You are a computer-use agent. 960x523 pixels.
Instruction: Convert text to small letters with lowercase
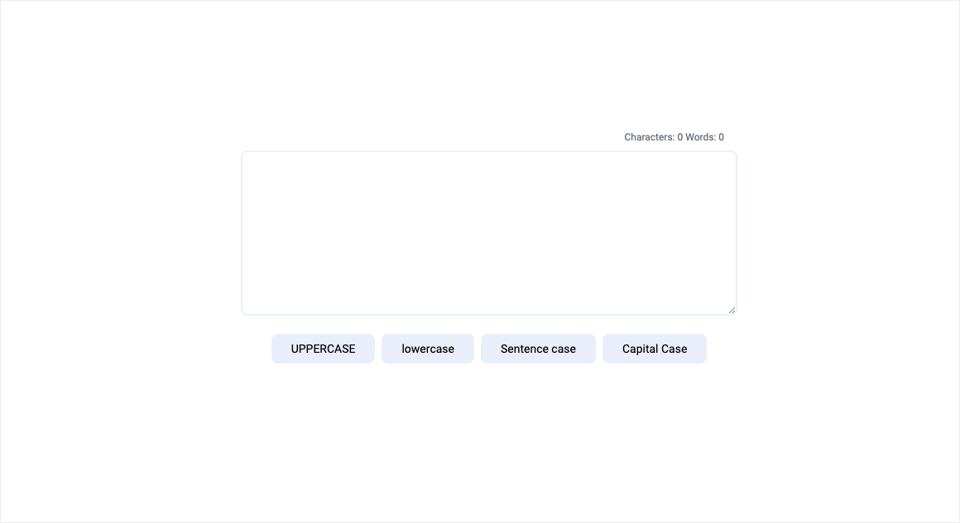(427, 348)
